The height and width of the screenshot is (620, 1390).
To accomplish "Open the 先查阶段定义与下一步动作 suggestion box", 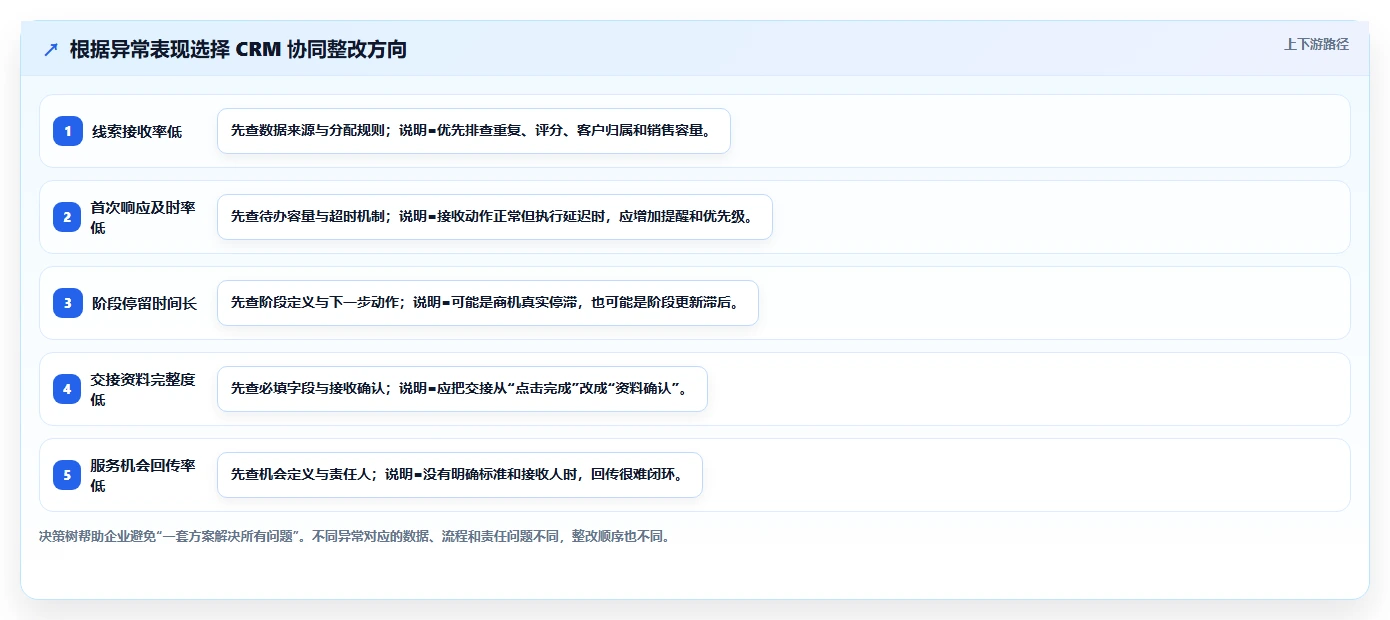I will pos(488,303).
